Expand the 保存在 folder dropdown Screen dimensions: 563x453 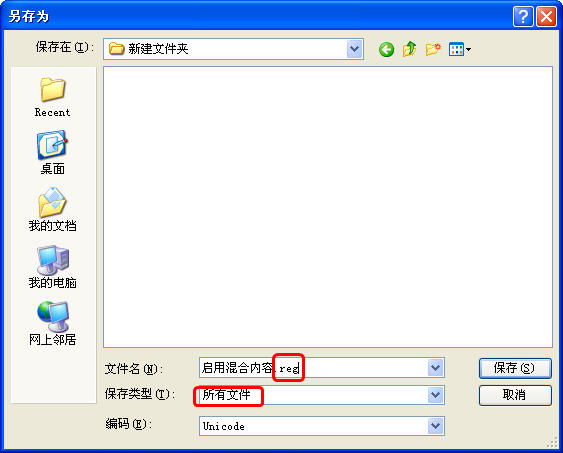pyautogui.click(x=354, y=49)
